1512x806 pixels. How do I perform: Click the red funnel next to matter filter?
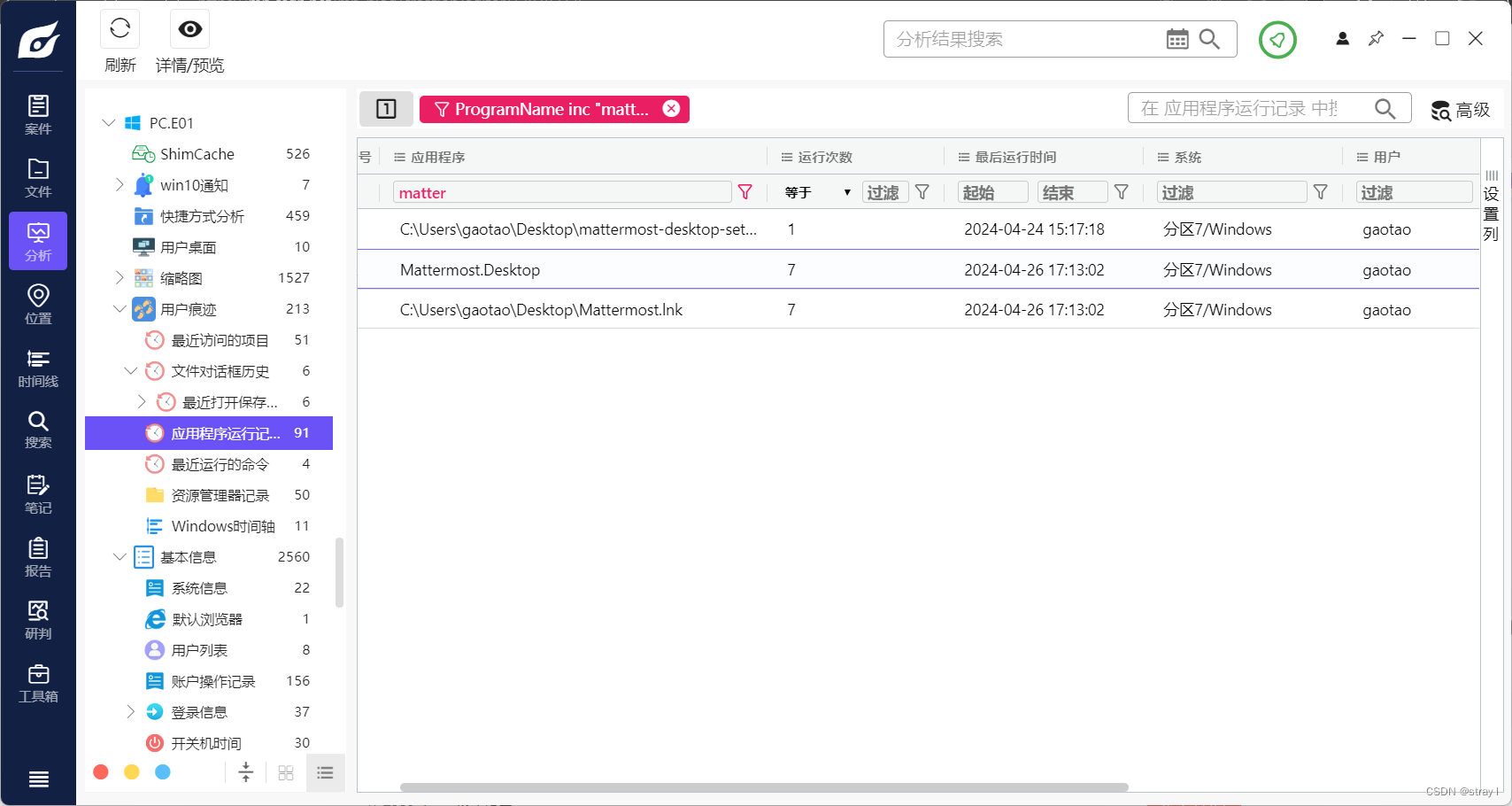pos(745,192)
